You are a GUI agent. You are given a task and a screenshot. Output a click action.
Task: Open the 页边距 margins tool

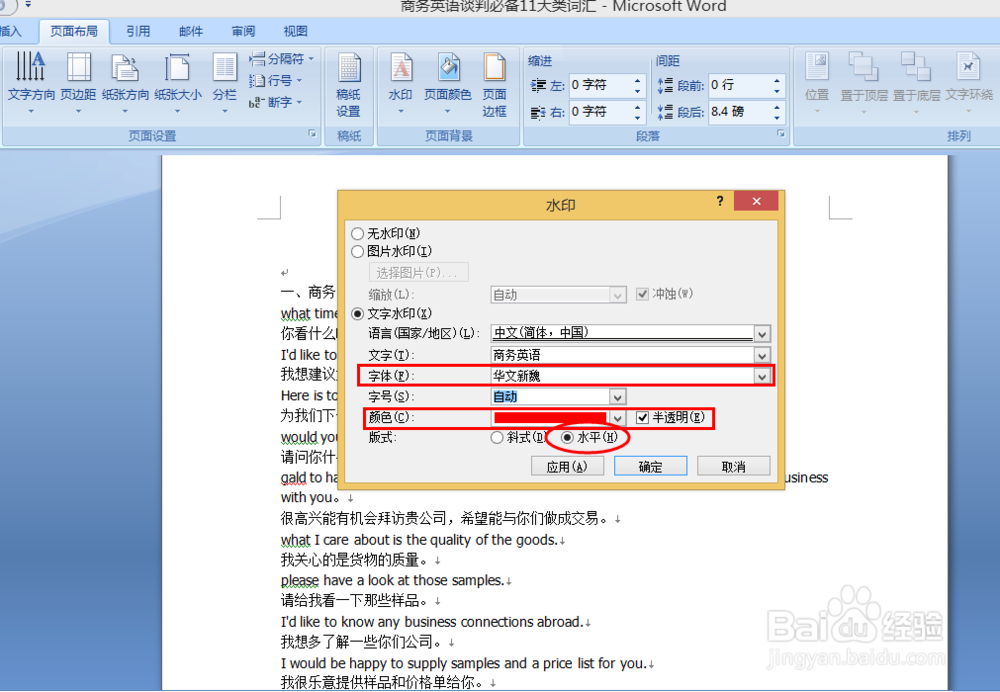[78, 83]
